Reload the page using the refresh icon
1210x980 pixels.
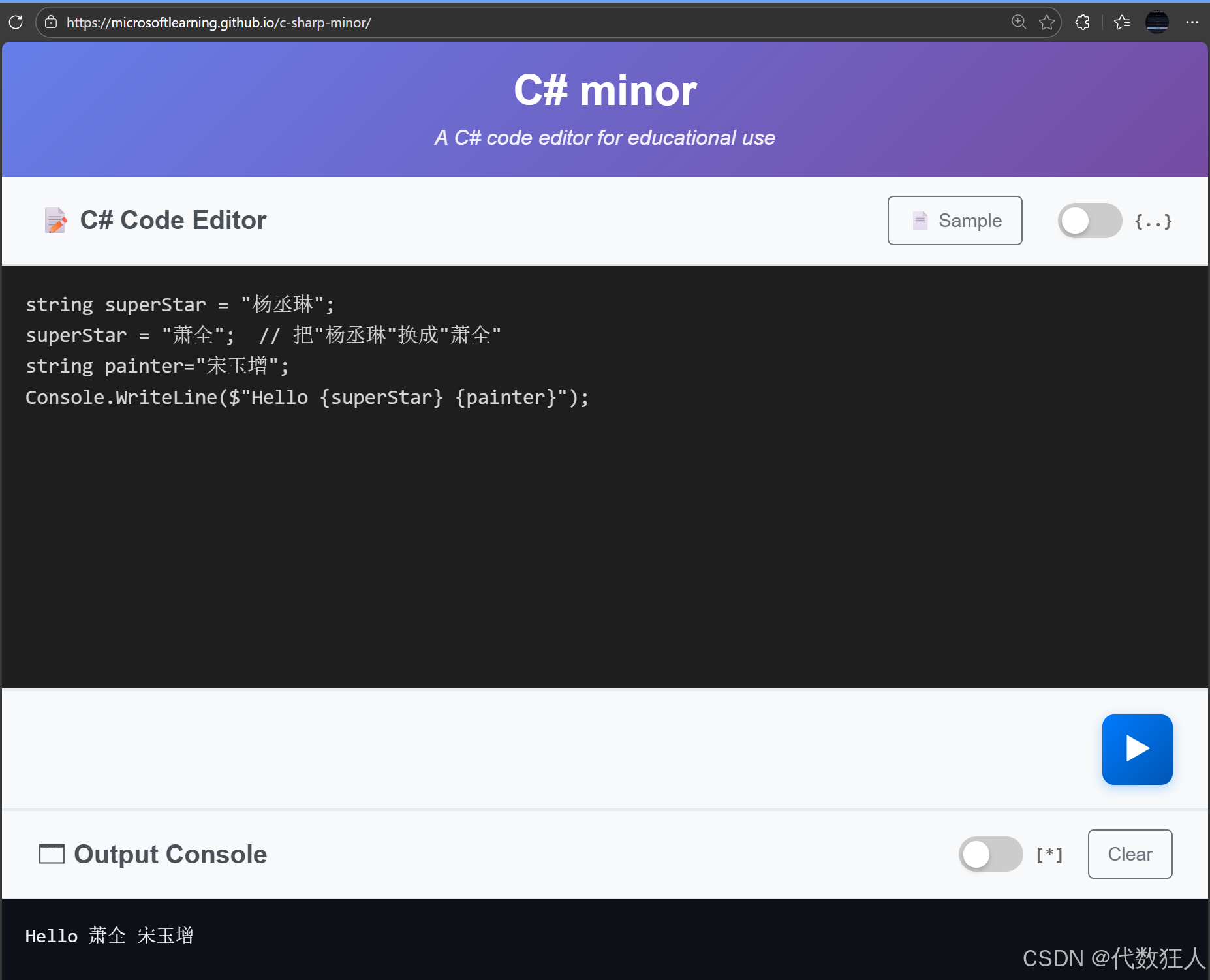coord(16,22)
